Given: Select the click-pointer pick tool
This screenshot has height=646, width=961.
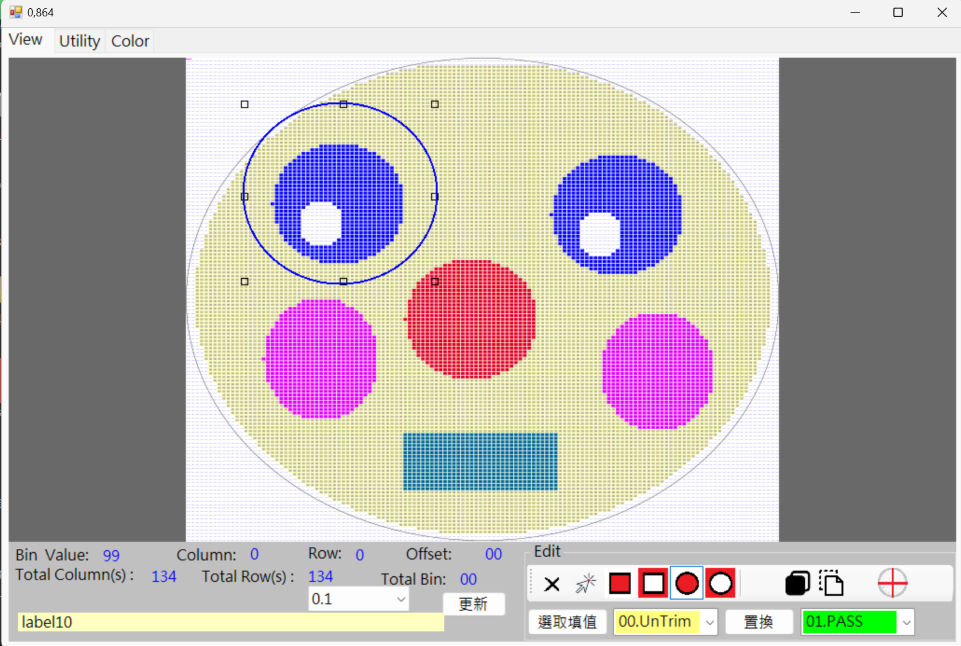Looking at the screenshot, I should (585, 584).
